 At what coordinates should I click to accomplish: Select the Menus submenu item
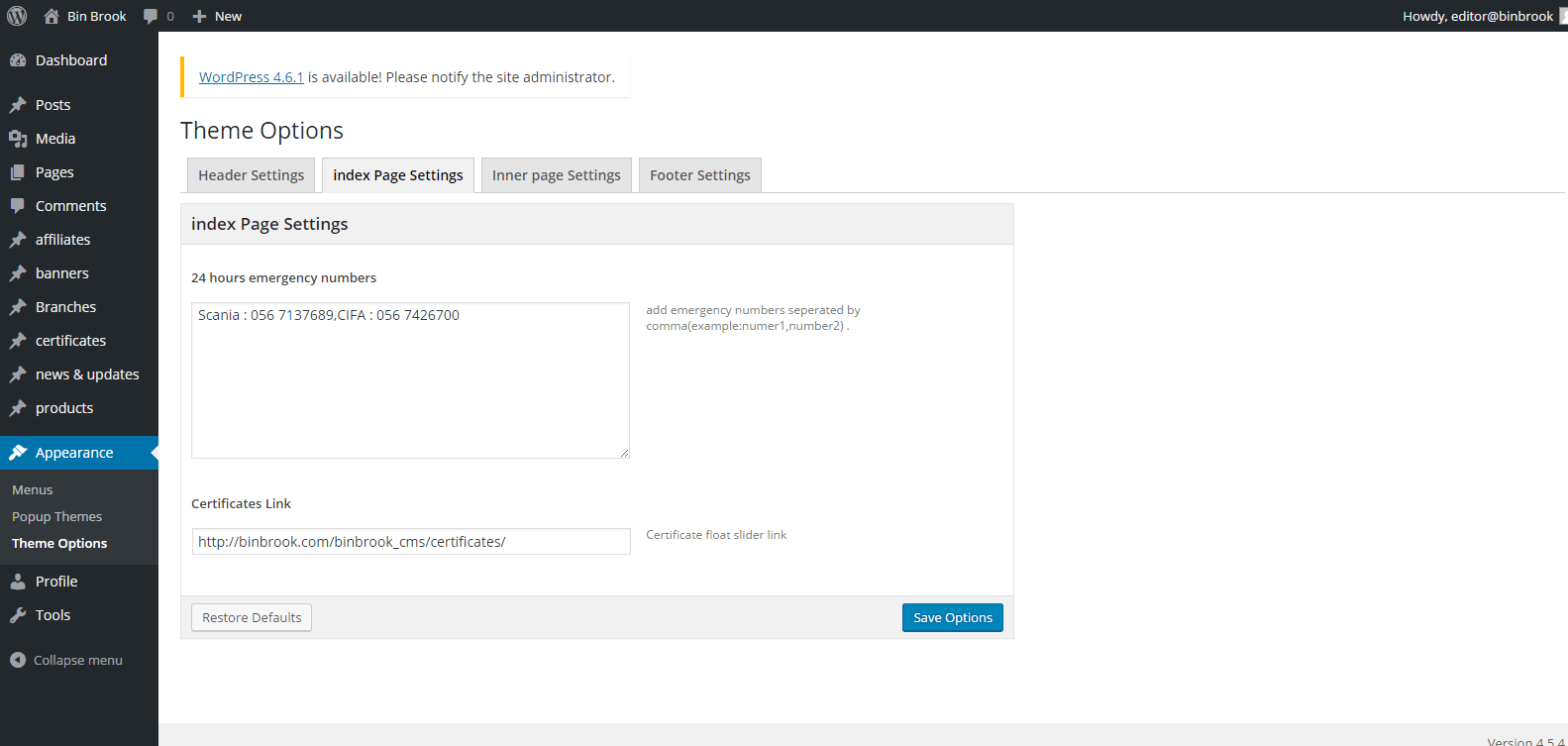(x=33, y=490)
